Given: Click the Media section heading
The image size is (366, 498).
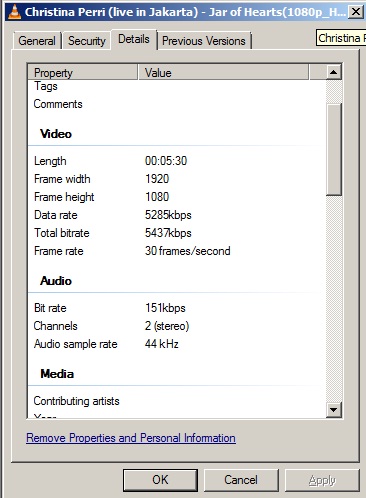Looking at the screenshot, I should coord(57,374).
